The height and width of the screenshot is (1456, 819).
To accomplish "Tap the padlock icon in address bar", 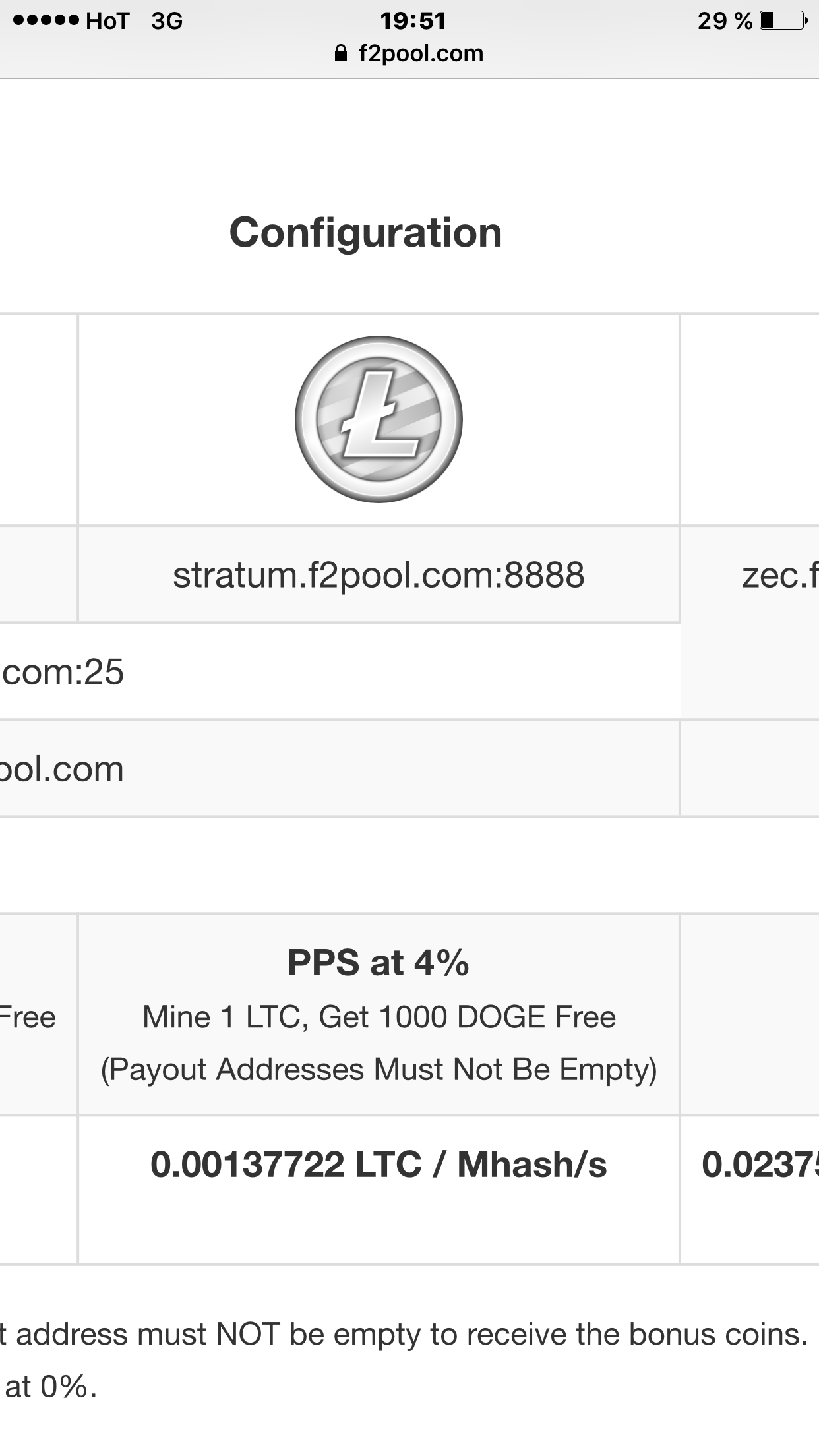I will [341, 53].
